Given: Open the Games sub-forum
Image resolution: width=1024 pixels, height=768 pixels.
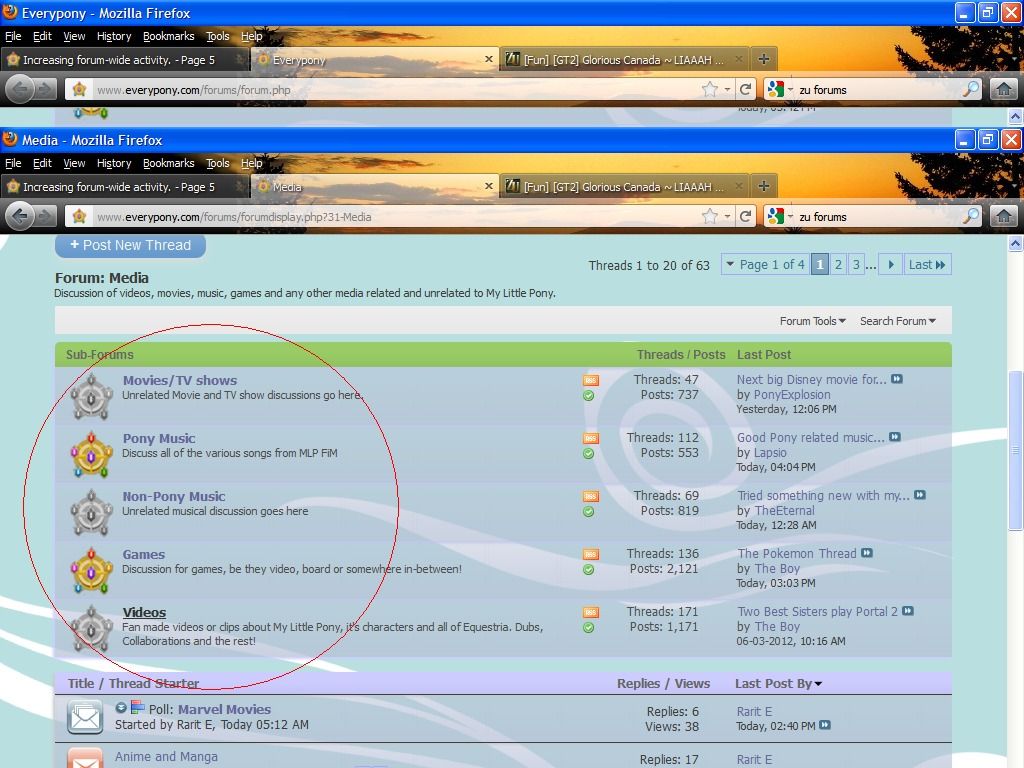Looking at the screenshot, I should (x=144, y=554).
